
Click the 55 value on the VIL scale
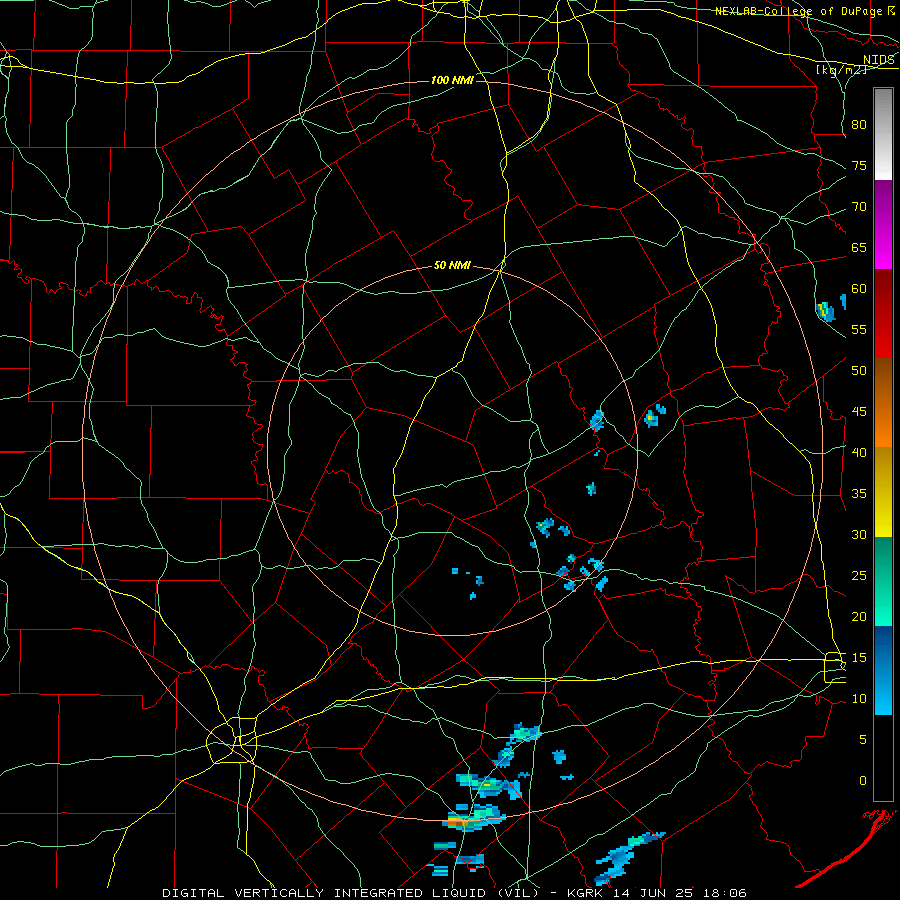coord(859,329)
